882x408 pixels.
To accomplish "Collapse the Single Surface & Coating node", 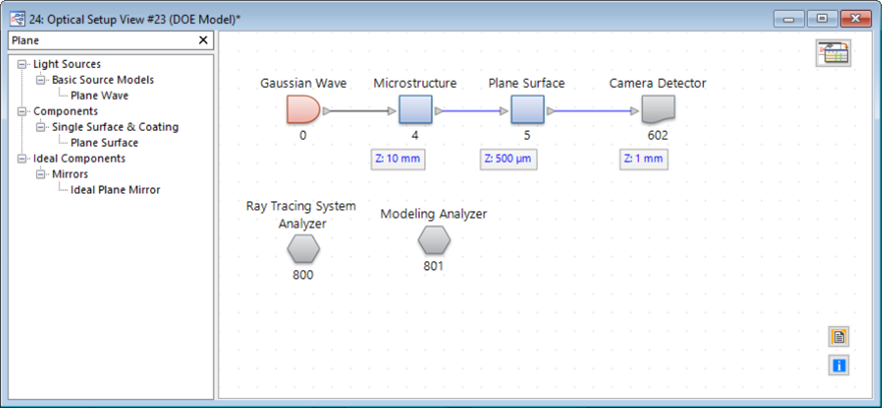I will 40,127.
